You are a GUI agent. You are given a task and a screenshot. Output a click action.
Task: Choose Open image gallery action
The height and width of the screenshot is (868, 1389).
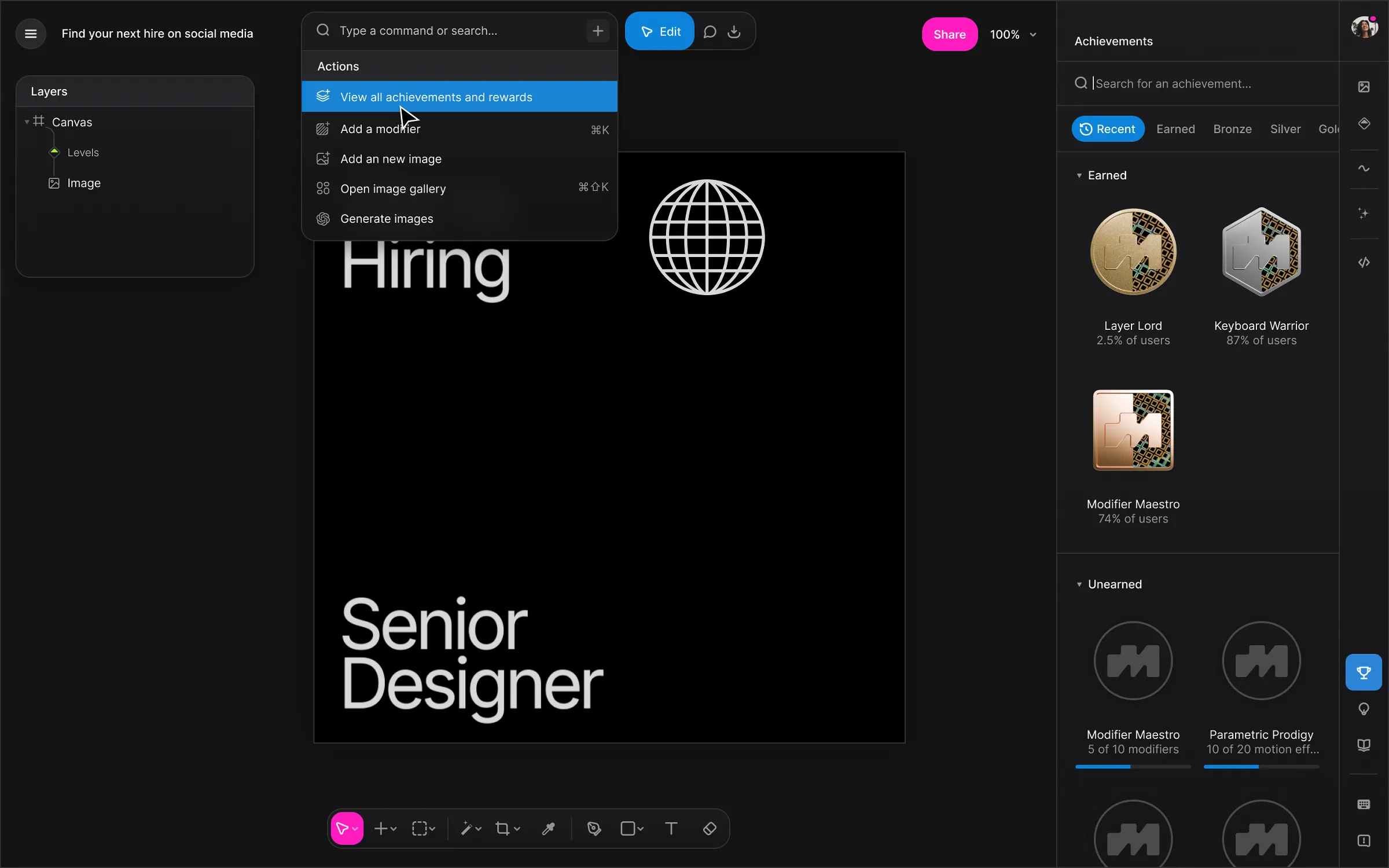tap(460, 189)
